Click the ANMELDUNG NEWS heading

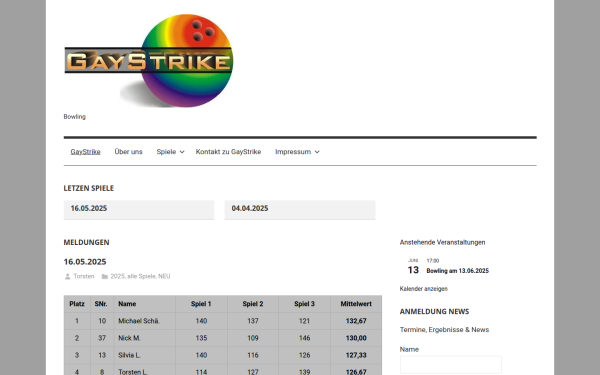pyautogui.click(x=434, y=311)
